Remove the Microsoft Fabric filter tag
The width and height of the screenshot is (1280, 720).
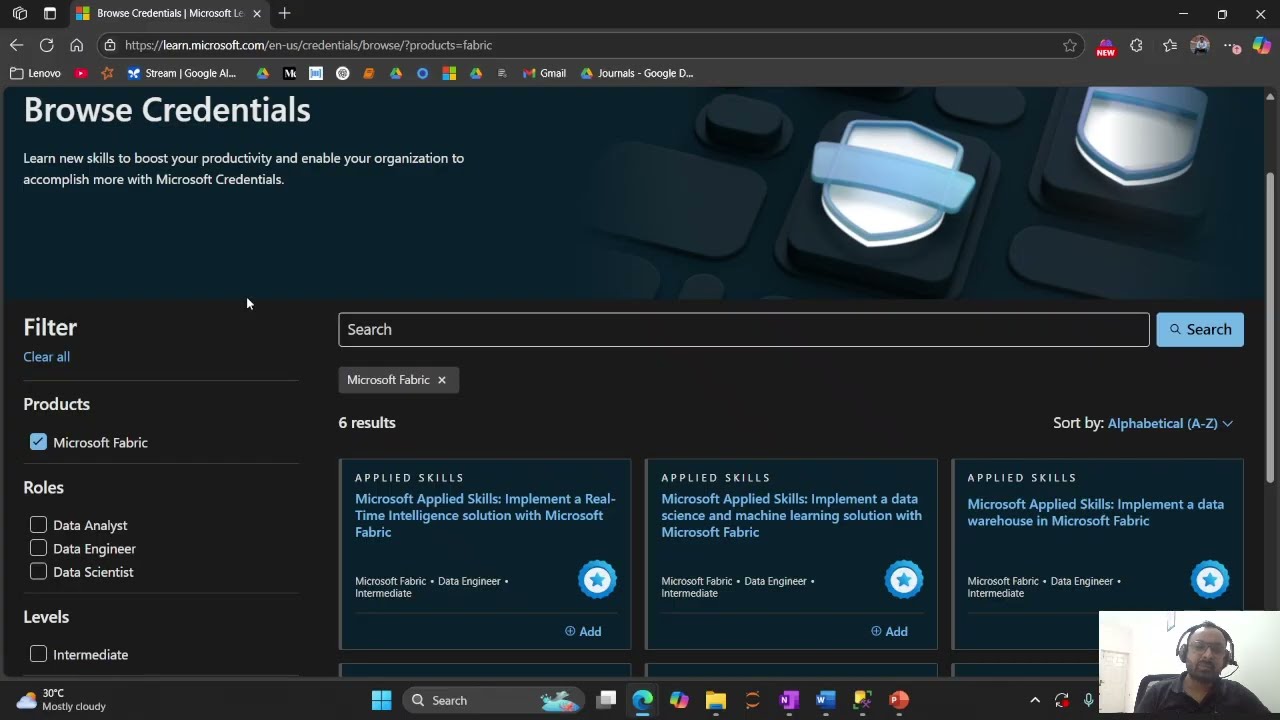[x=441, y=380]
